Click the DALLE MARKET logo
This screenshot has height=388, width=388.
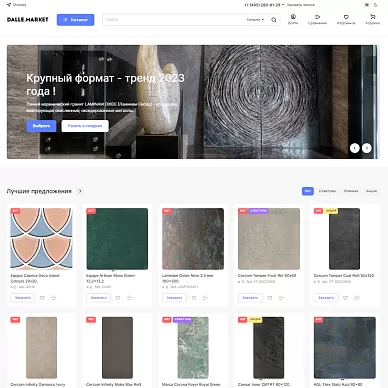pos(28,20)
